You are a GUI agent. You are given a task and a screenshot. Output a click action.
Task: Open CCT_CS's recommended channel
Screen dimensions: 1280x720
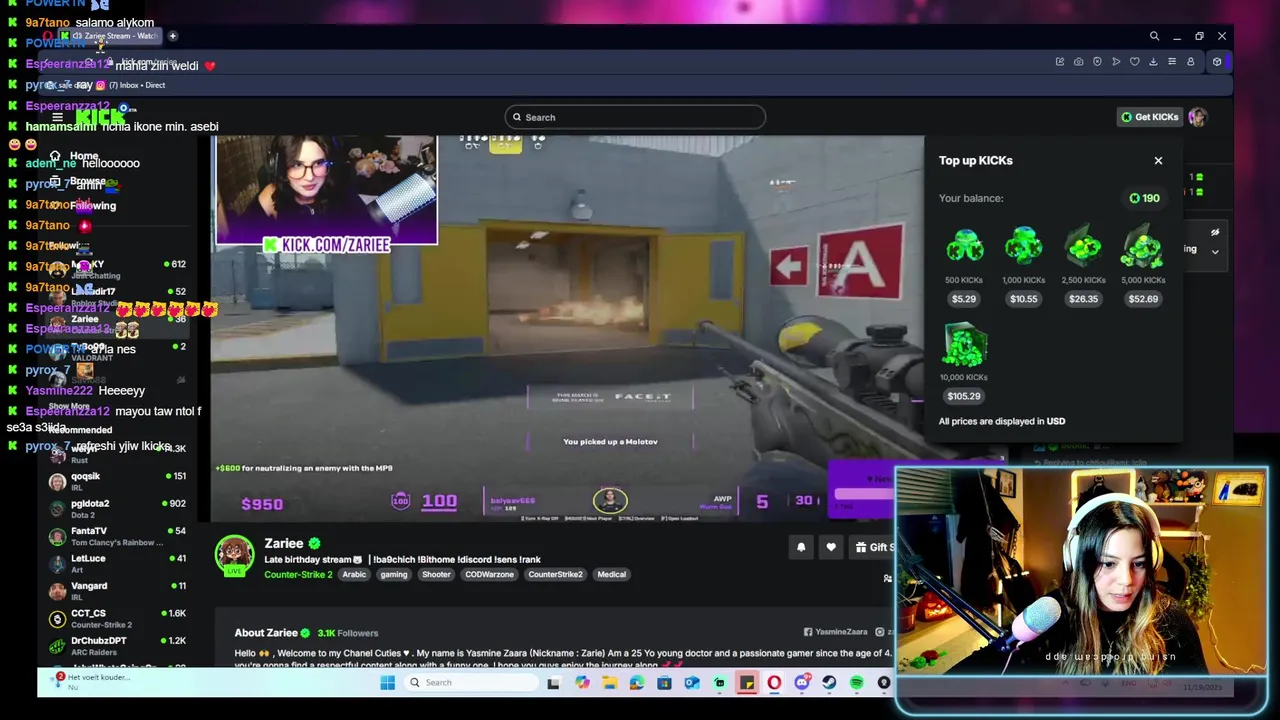pyautogui.click(x=118, y=618)
